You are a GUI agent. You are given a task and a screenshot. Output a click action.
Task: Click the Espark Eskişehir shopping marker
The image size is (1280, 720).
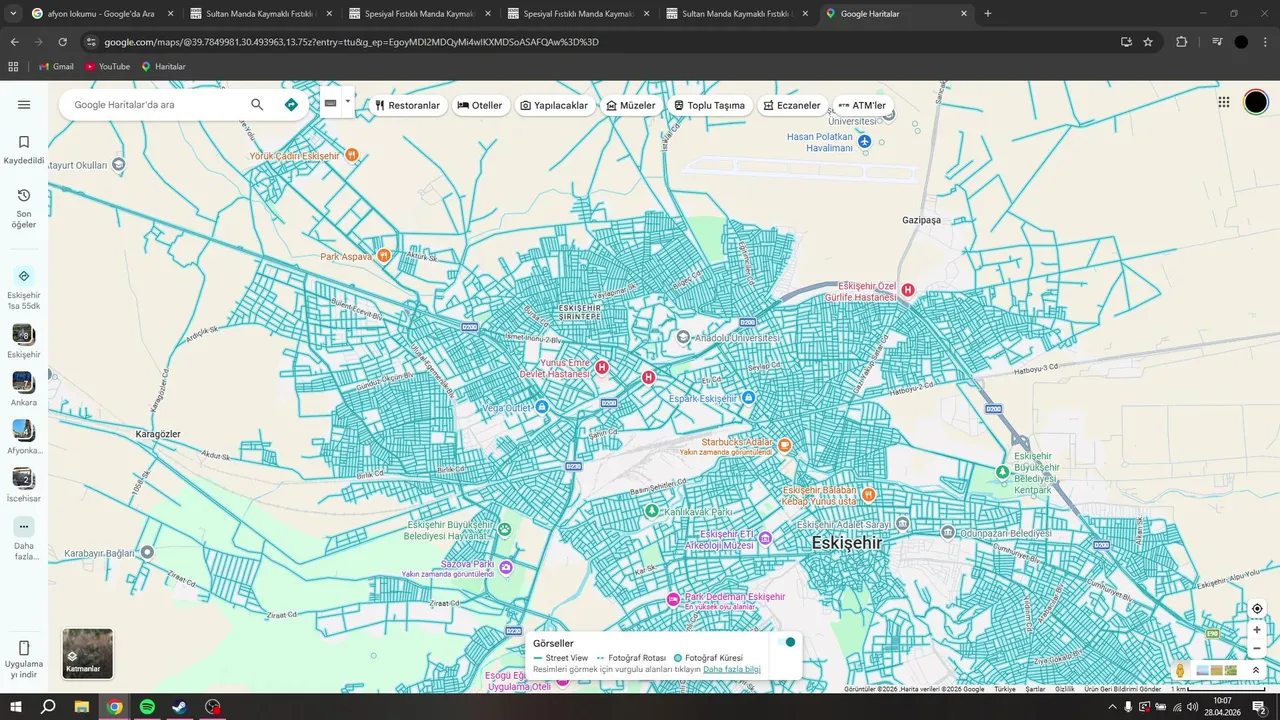748,398
